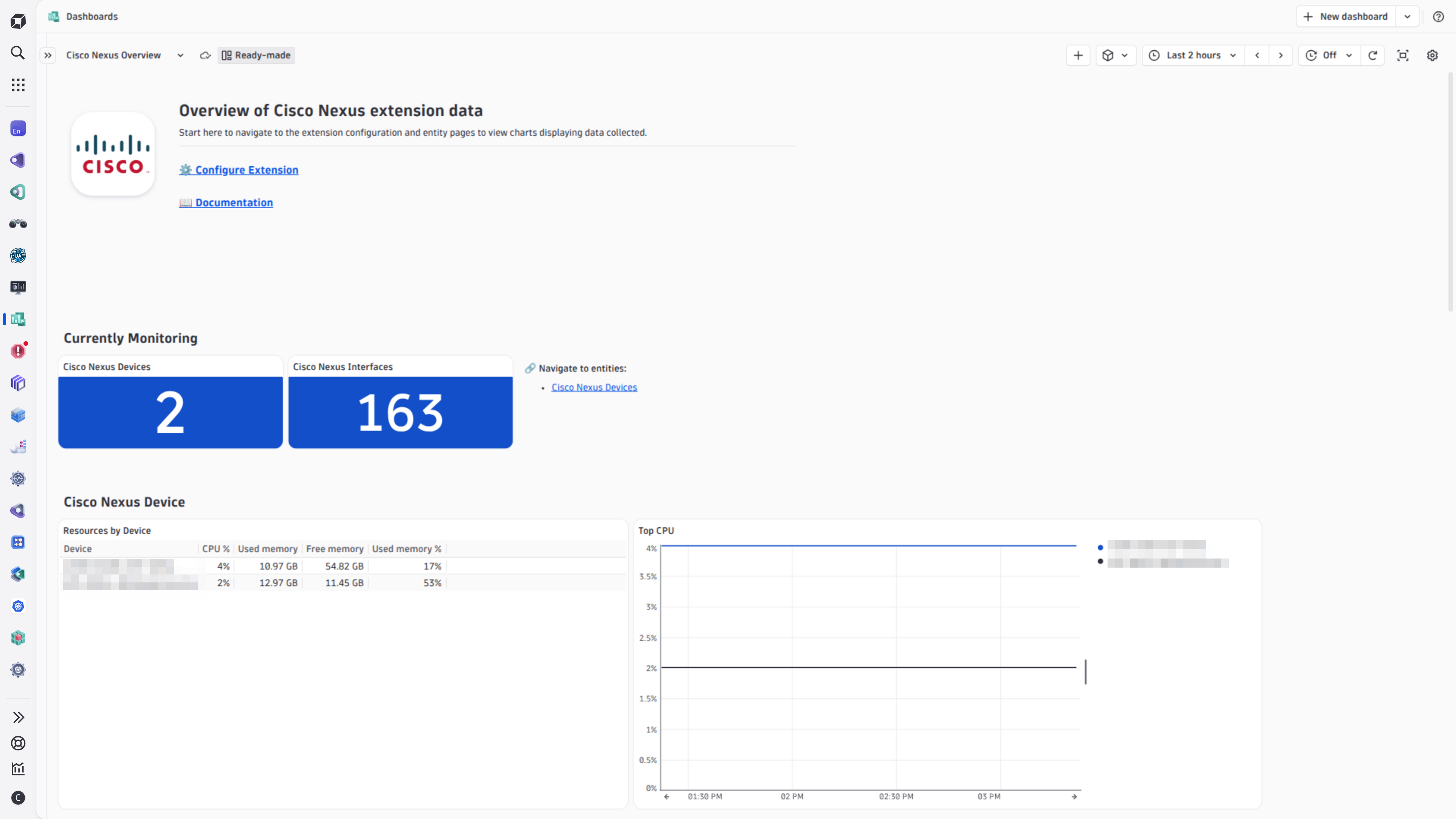1456x819 pixels.
Task: Refresh the dashboard data
Action: pos(1372,55)
